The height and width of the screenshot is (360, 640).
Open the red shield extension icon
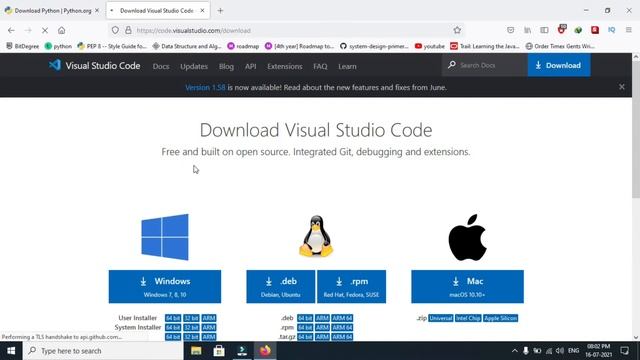[562, 29]
